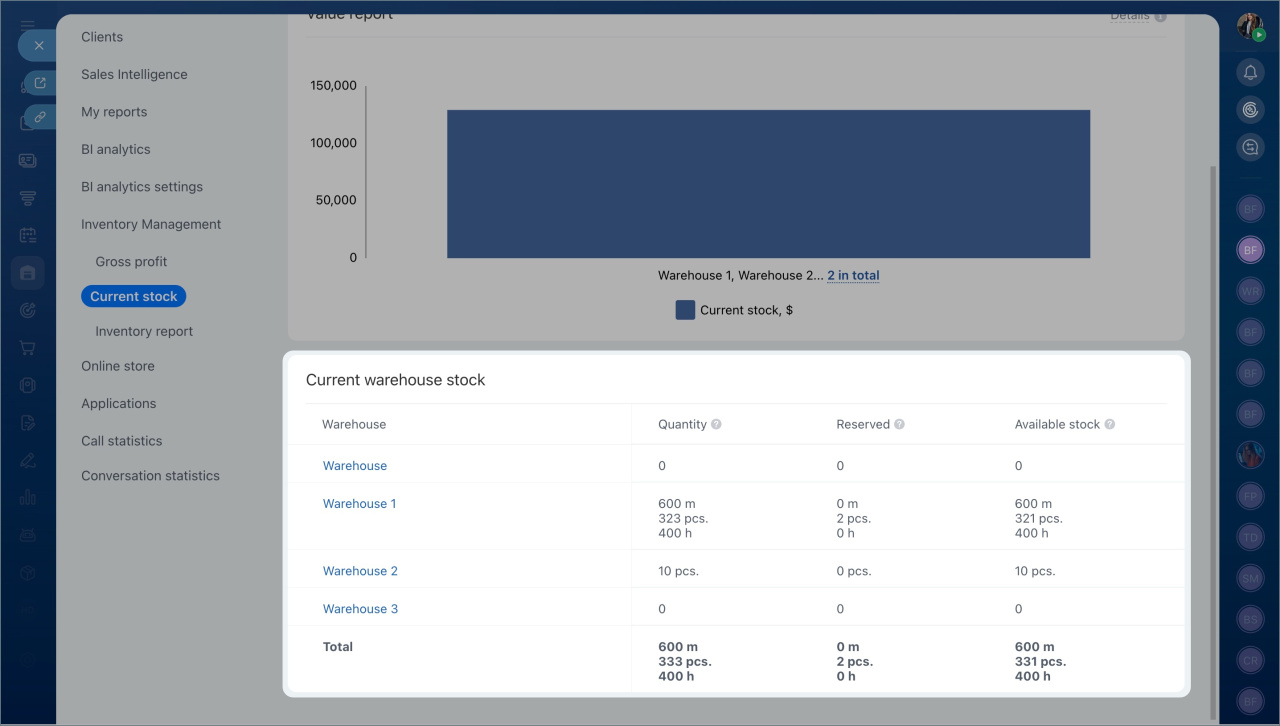1280x726 pixels.
Task: Open panel in new window icon
Action: click(x=40, y=83)
